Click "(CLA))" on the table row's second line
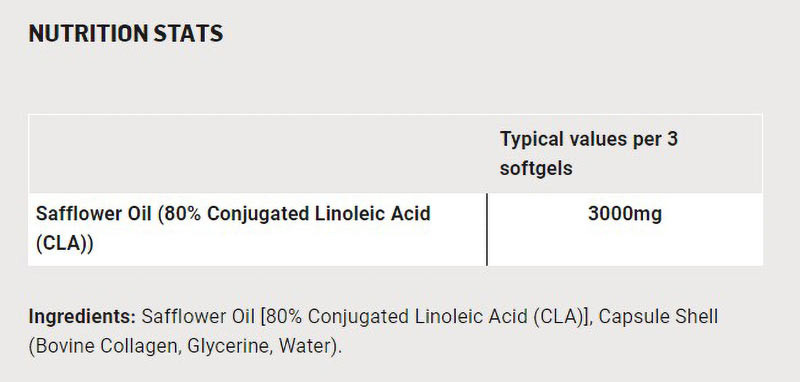 click(65, 244)
